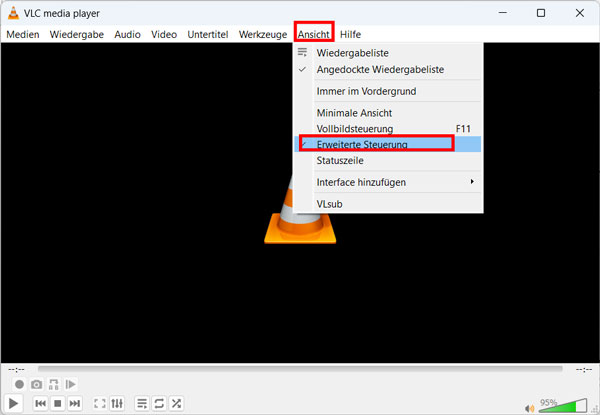The image size is (600, 415).
Task: Select Wiedergabeliste menu entry
Action: coord(387,53)
